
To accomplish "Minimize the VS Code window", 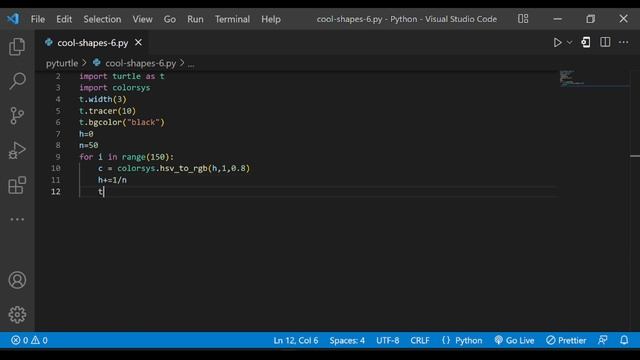I will click(558, 19).
